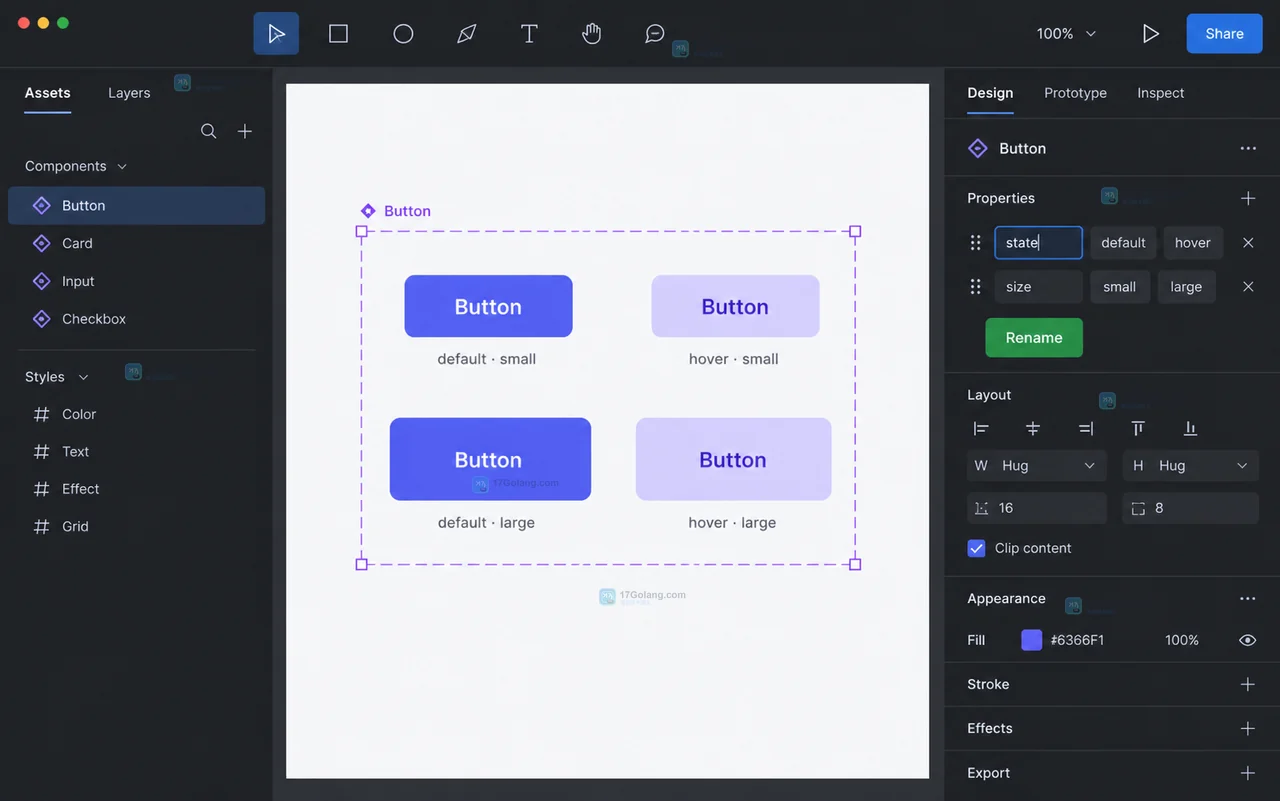Switch to the Layers tab
The height and width of the screenshot is (801, 1280).
(x=129, y=93)
